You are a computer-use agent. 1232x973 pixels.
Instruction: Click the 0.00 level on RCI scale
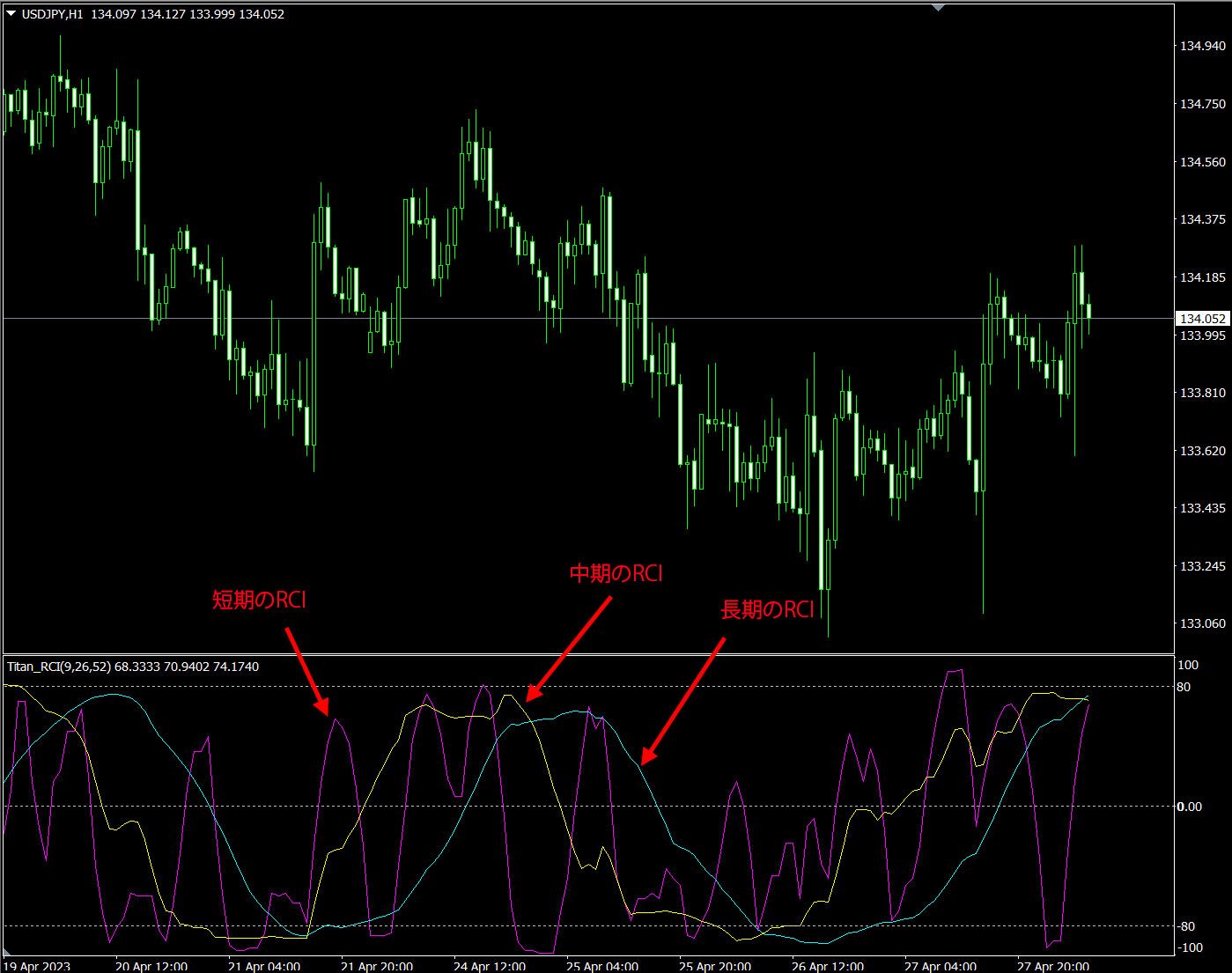tap(1190, 807)
